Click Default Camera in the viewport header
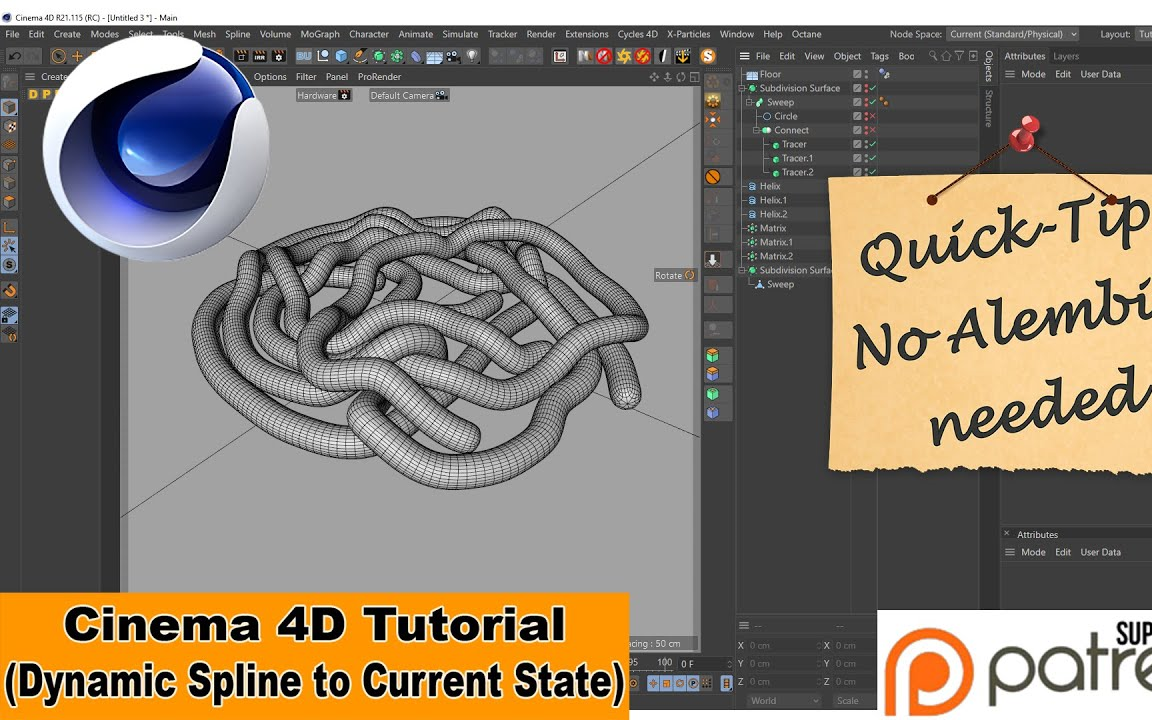This screenshot has width=1152, height=720. point(405,95)
